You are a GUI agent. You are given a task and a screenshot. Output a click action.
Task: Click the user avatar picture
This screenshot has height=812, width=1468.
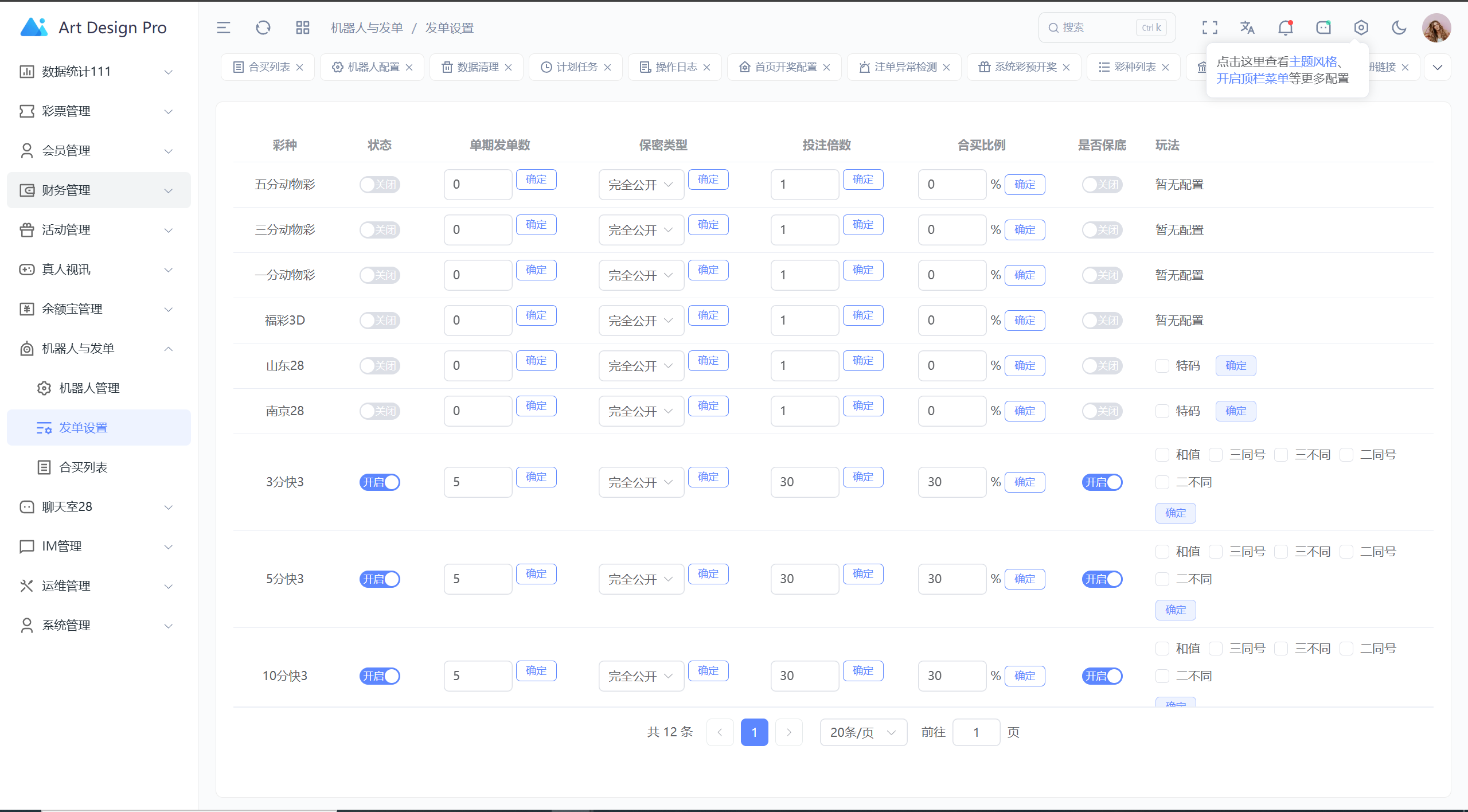tap(1436, 28)
